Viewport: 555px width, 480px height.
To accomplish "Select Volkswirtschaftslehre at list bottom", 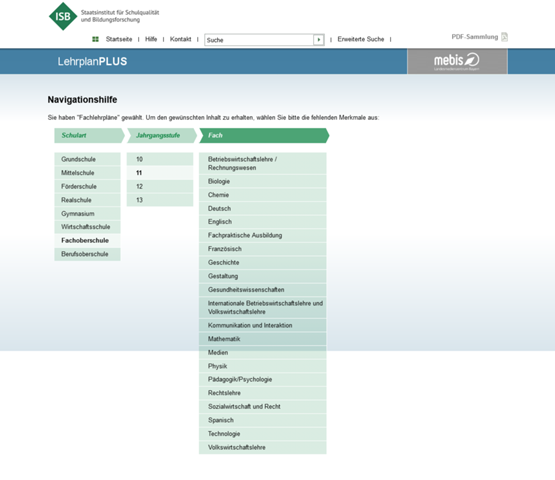I will coord(263,447).
